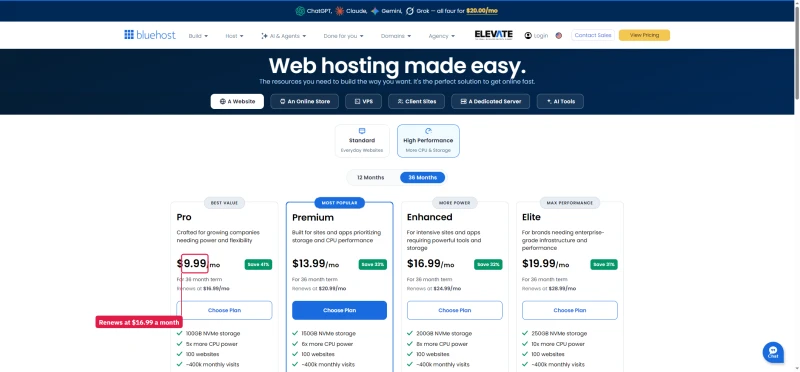800x372 pixels.
Task: Click the View Pricing button
Action: 644,35
